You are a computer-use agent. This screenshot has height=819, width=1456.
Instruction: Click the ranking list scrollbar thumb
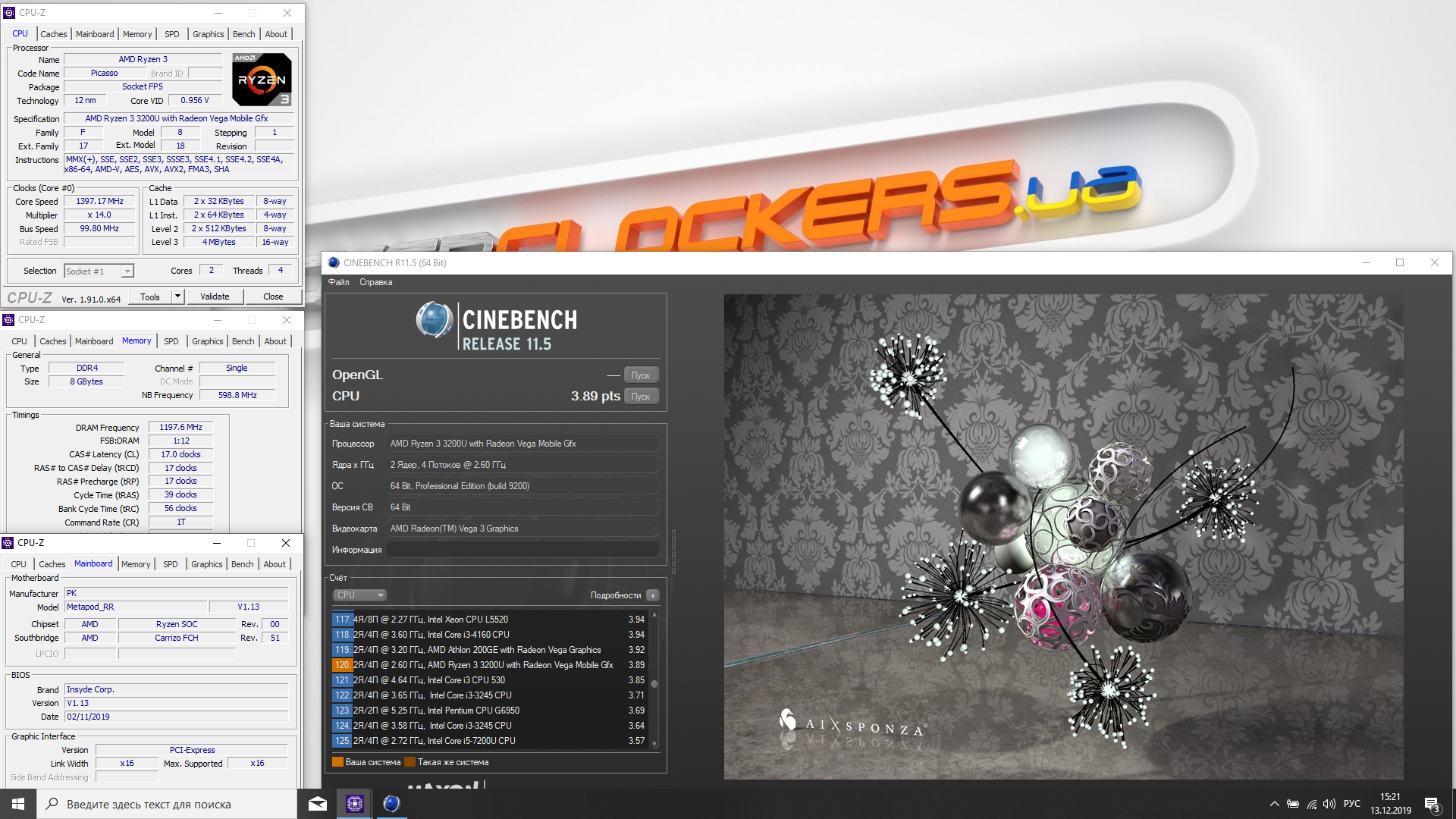[654, 683]
